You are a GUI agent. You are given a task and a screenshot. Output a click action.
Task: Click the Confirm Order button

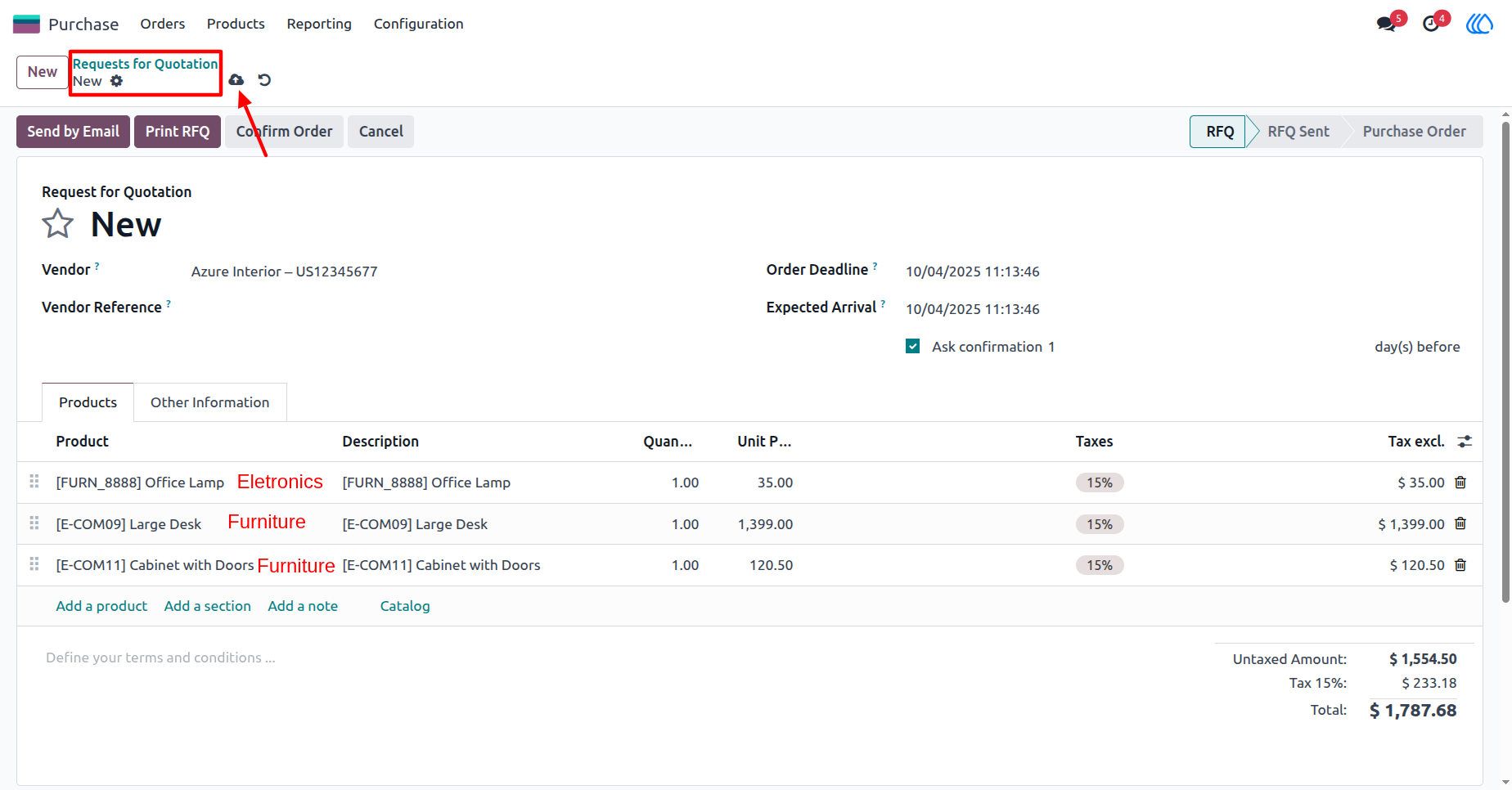click(284, 132)
